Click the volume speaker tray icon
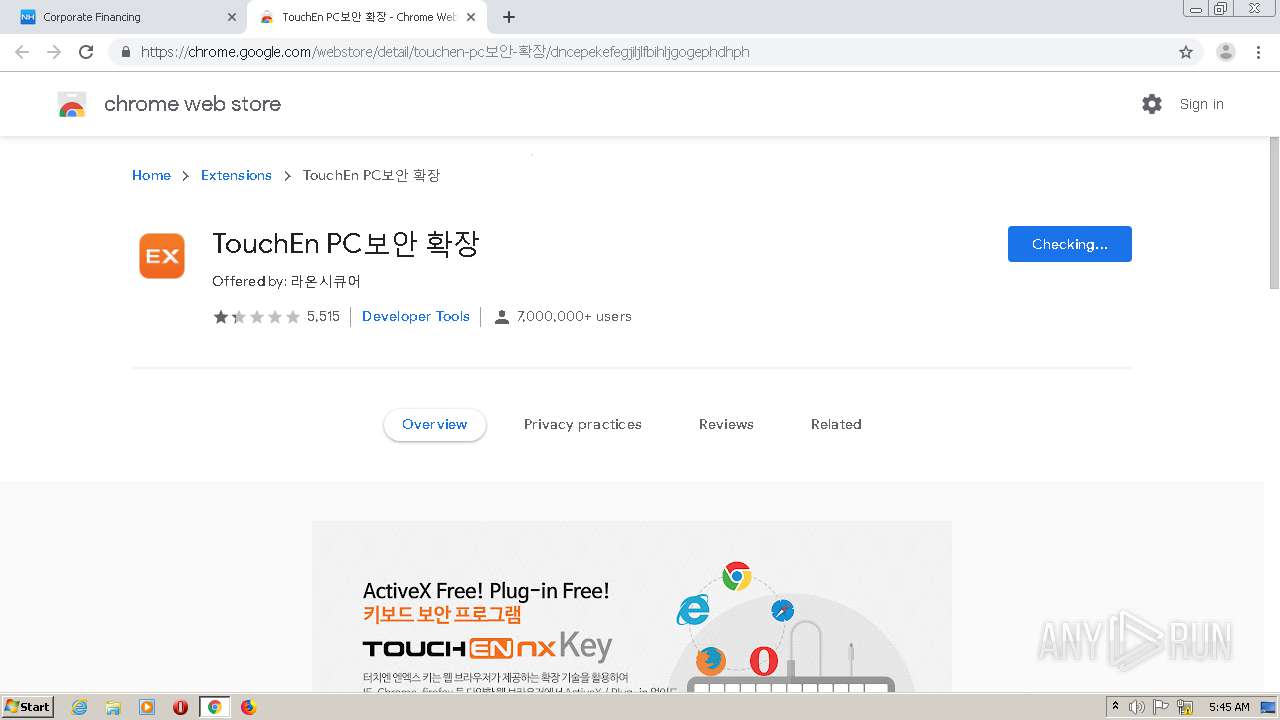The width and height of the screenshot is (1280, 720). pyautogui.click(x=1137, y=707)
